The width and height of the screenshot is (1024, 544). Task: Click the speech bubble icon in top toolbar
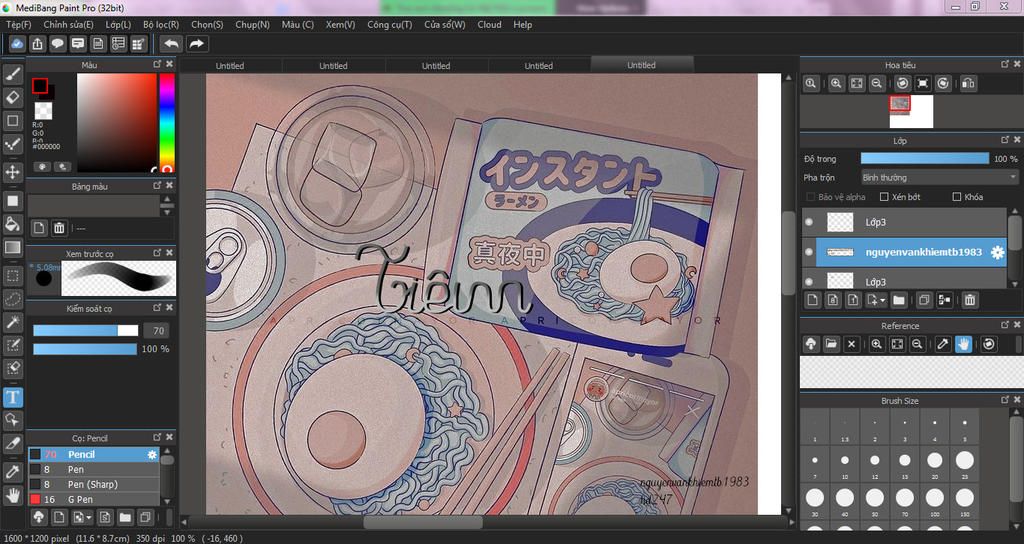[57, 44]
